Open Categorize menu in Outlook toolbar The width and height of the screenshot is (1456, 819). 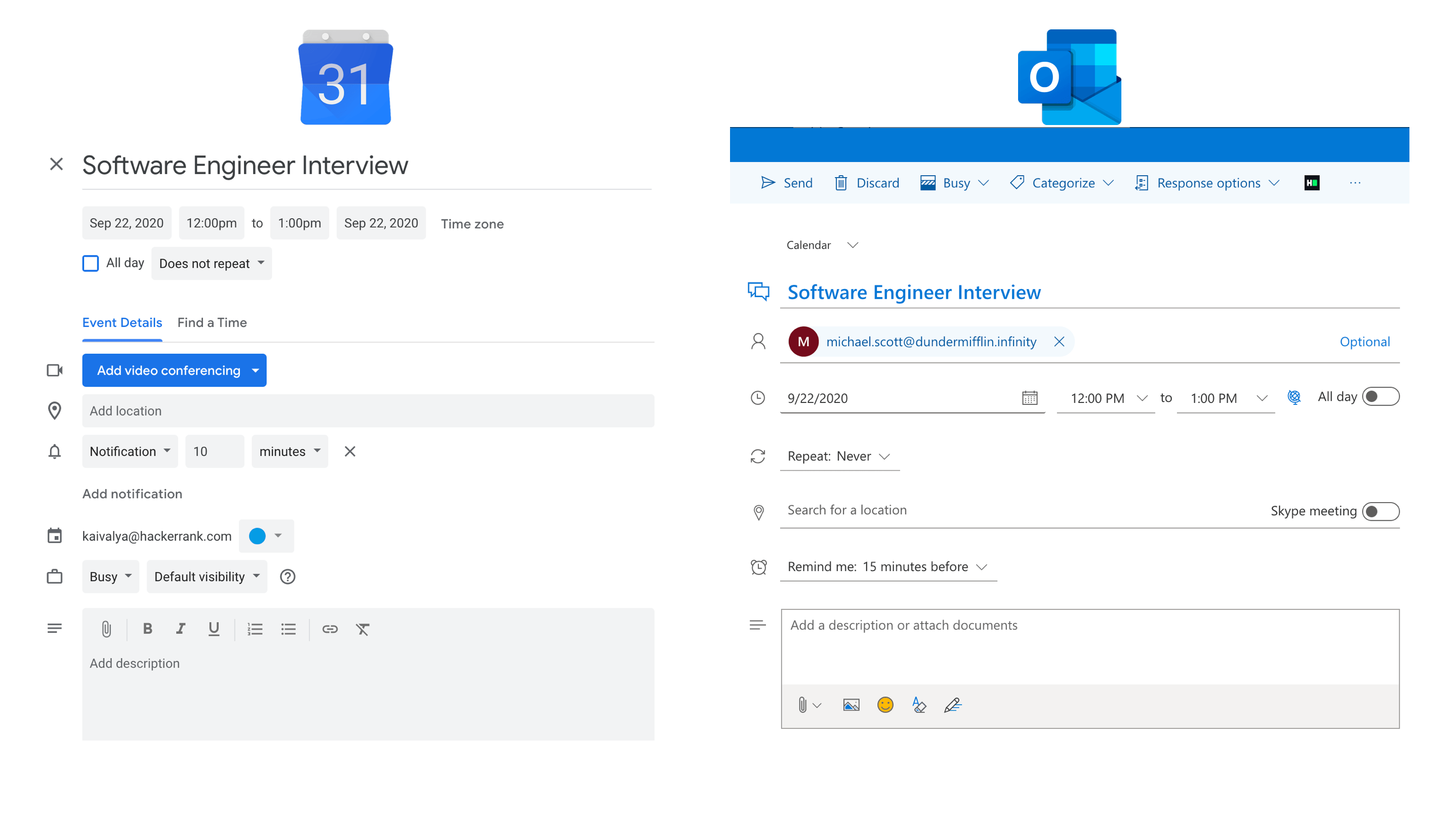(x=1062, y=183)
